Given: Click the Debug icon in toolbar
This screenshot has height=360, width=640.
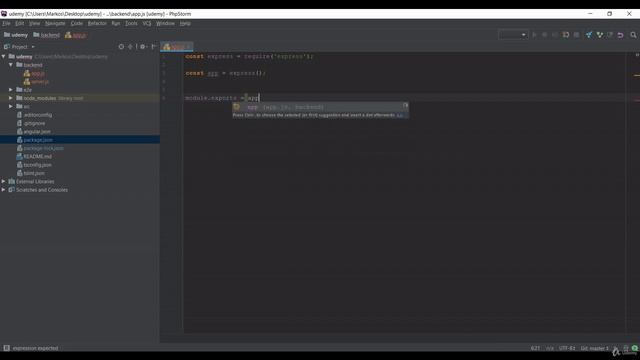Looking at the screenshot, I should point(544,35).
